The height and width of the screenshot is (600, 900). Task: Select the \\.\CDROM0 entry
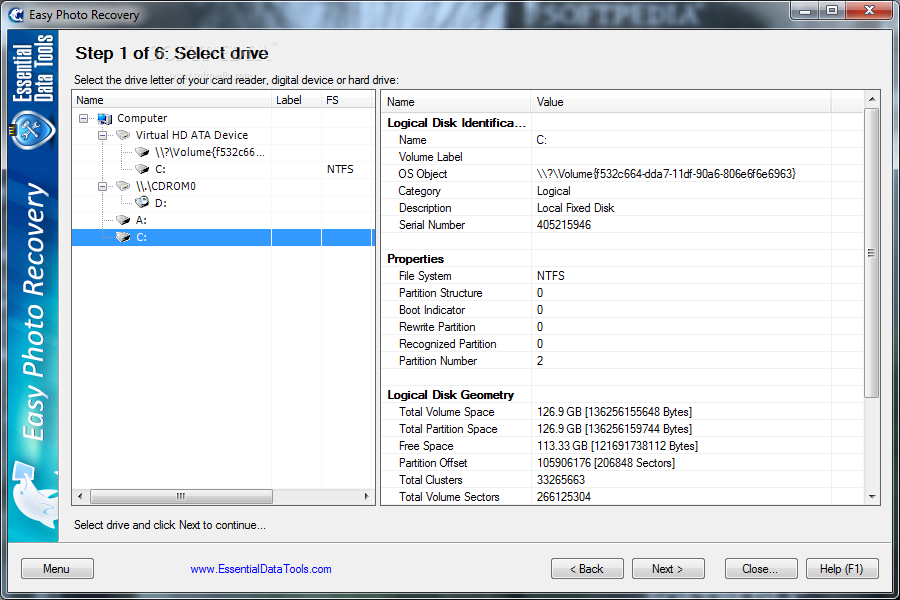(x=165, y=186)
